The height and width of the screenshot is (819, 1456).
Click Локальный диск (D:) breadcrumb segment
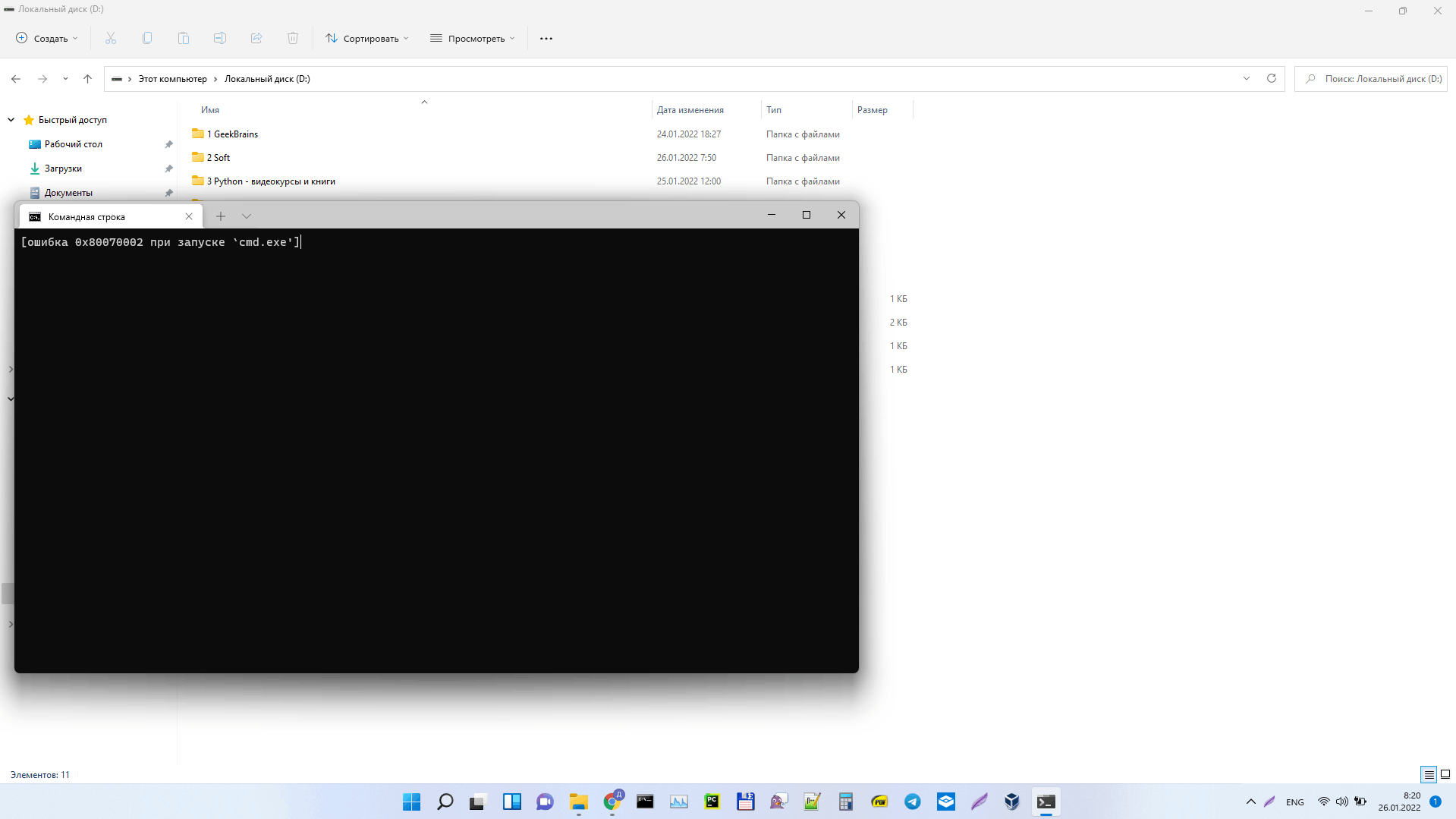coord(267,79)
